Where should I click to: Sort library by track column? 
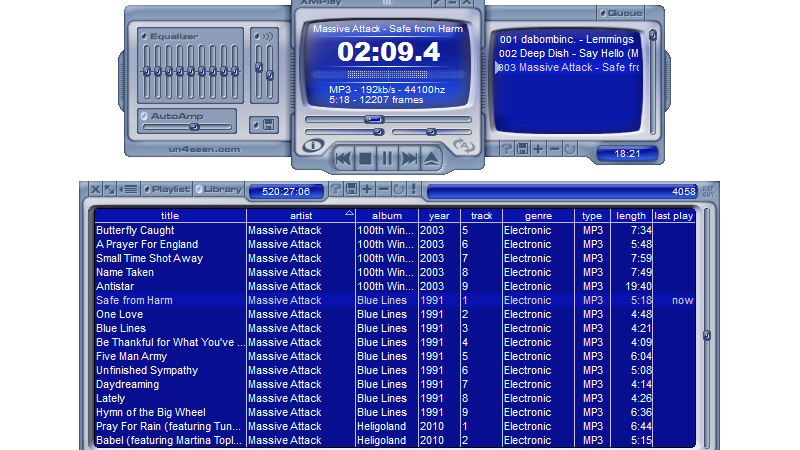click(x=481, y=216)
